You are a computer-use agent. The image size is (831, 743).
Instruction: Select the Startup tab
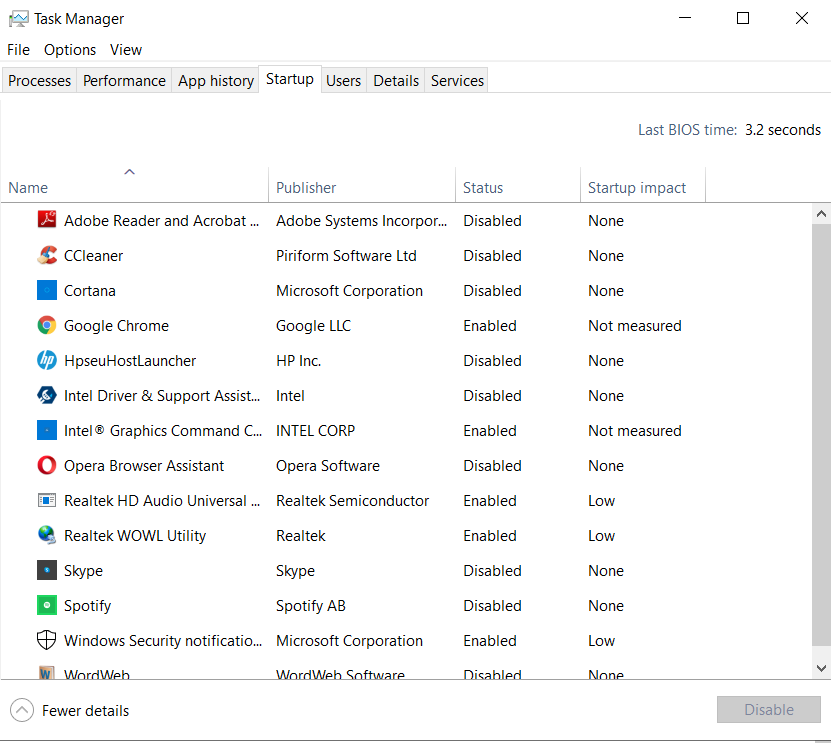(x=289, y=79)
